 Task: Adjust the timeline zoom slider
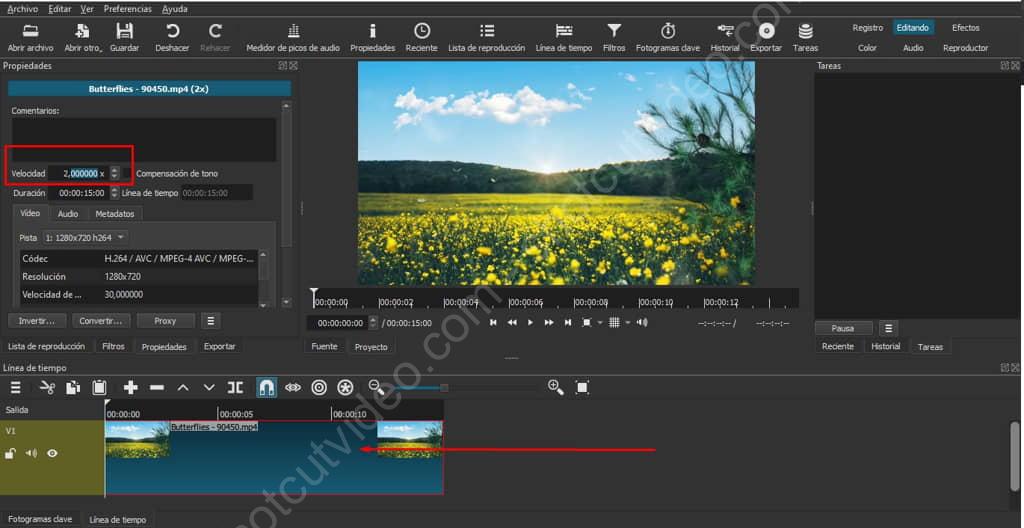tap(444, 388)
